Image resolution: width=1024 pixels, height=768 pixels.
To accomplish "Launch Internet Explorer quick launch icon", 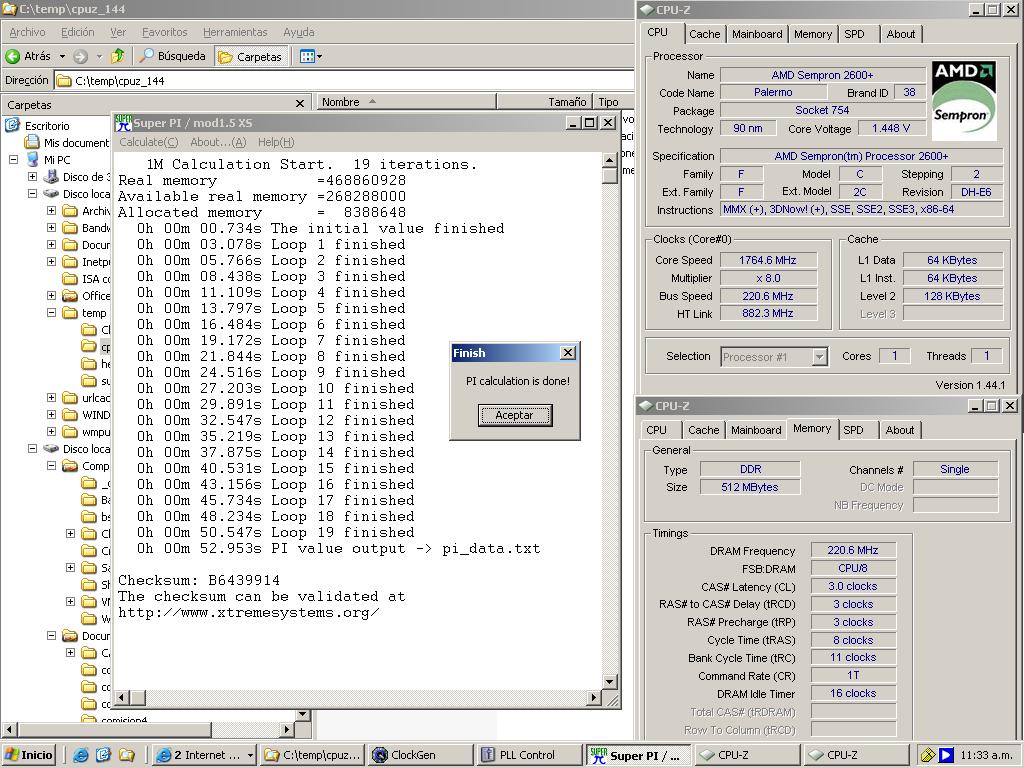I will point(80,755).
